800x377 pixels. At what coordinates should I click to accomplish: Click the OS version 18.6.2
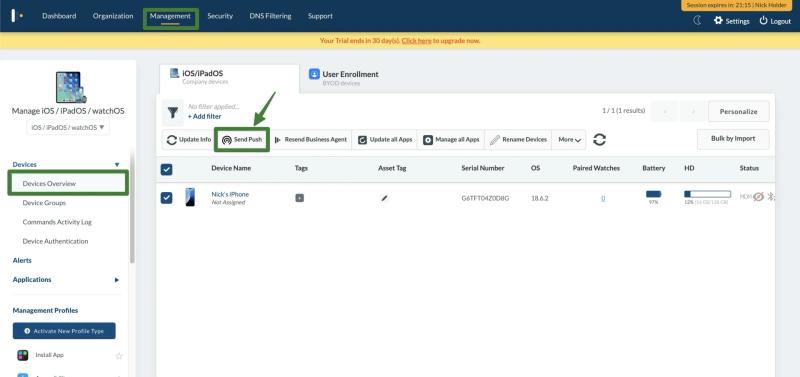pos(539,198)
